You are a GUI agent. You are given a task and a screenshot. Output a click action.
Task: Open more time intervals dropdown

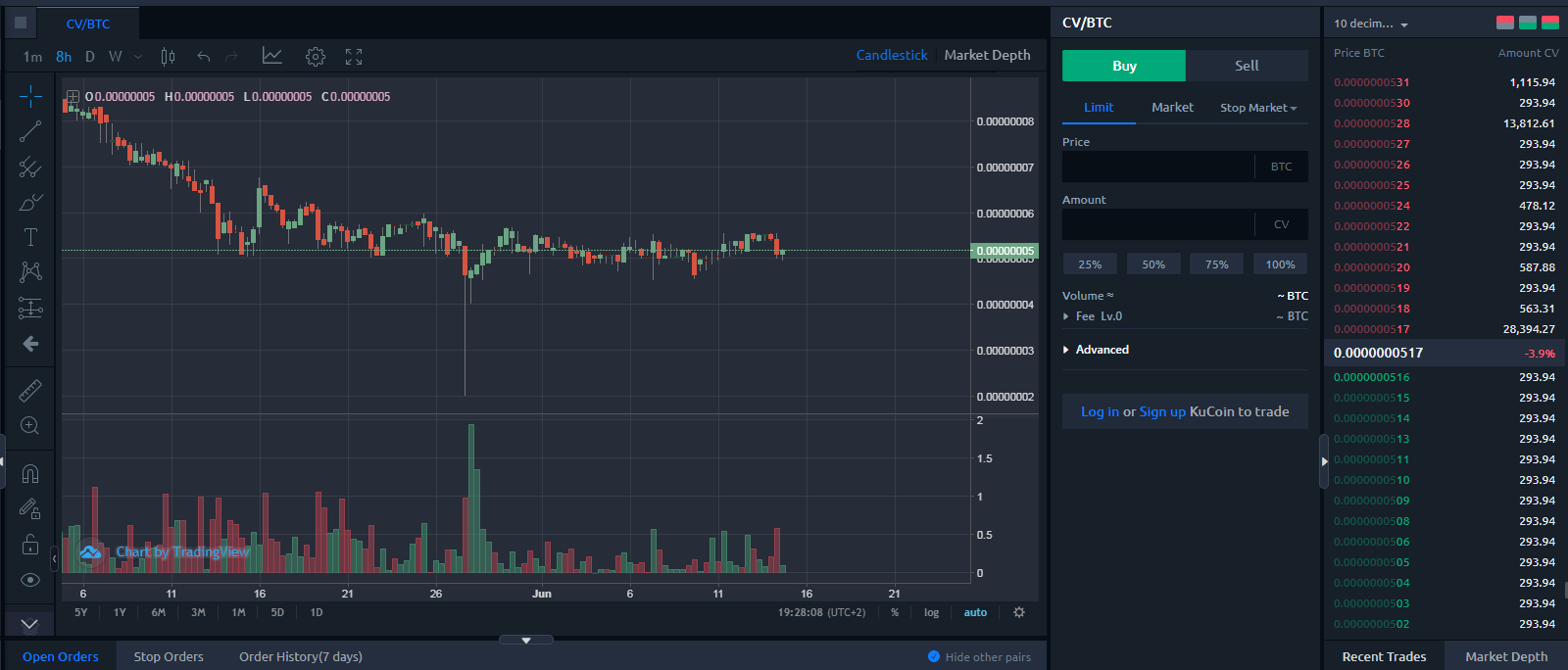pos(138,57)
